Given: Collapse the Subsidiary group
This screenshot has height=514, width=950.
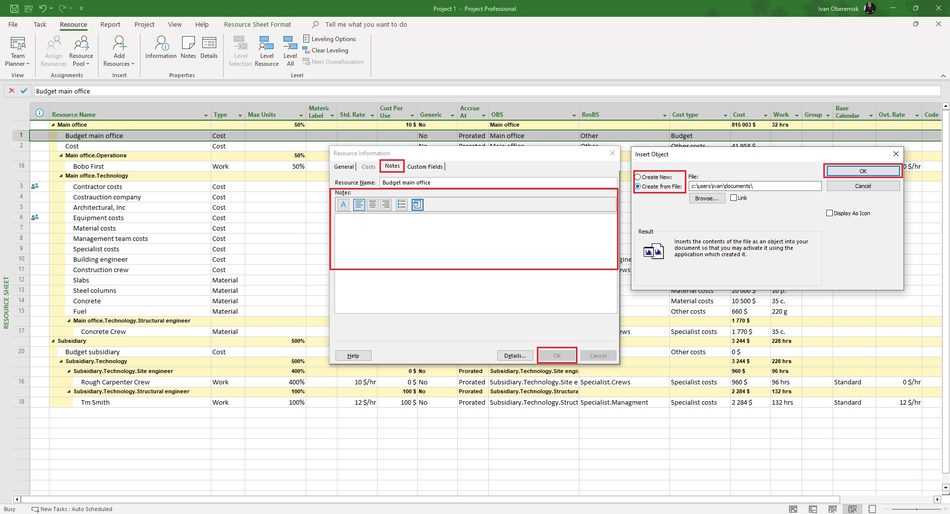Looking at the screenshot, I should click(53, 341).
